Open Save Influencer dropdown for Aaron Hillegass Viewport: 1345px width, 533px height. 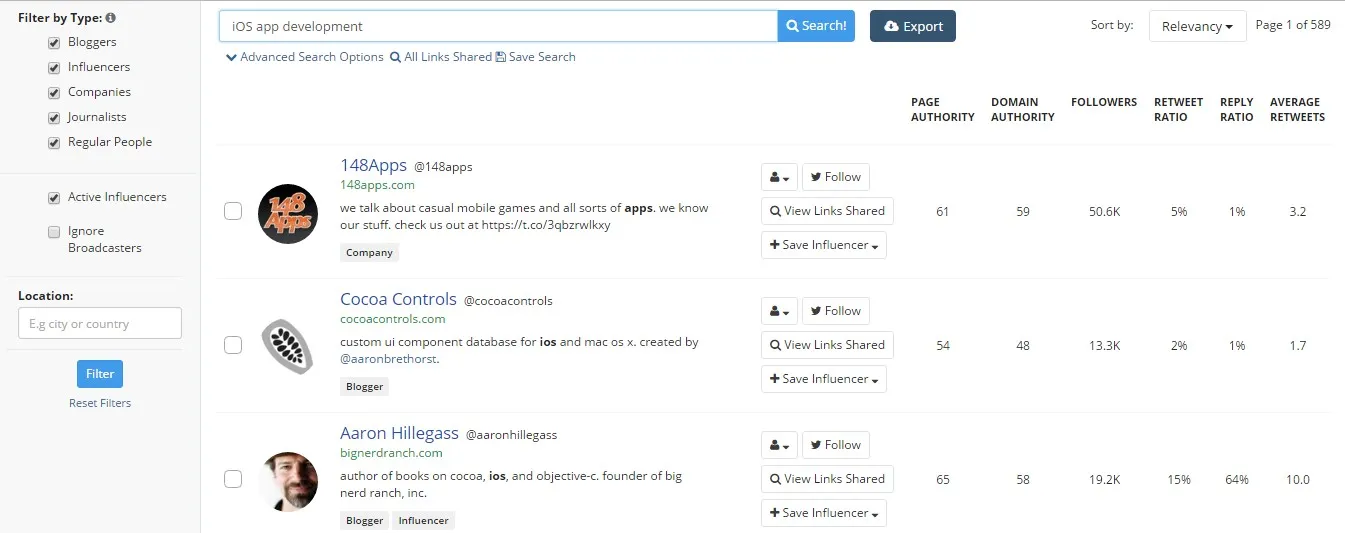coord(824,513)
